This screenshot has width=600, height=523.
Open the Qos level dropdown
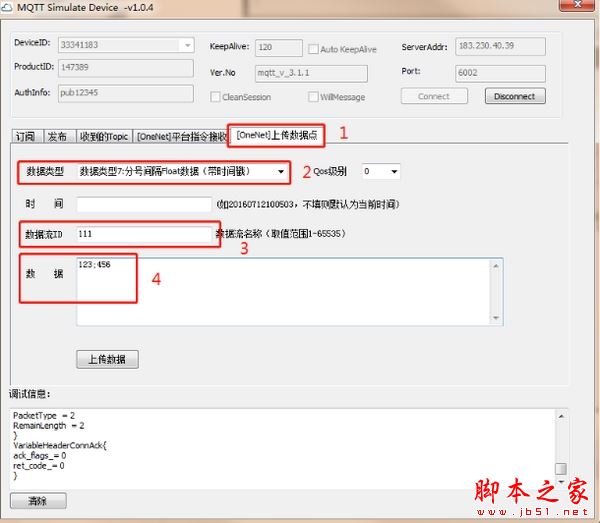[394, 172]
